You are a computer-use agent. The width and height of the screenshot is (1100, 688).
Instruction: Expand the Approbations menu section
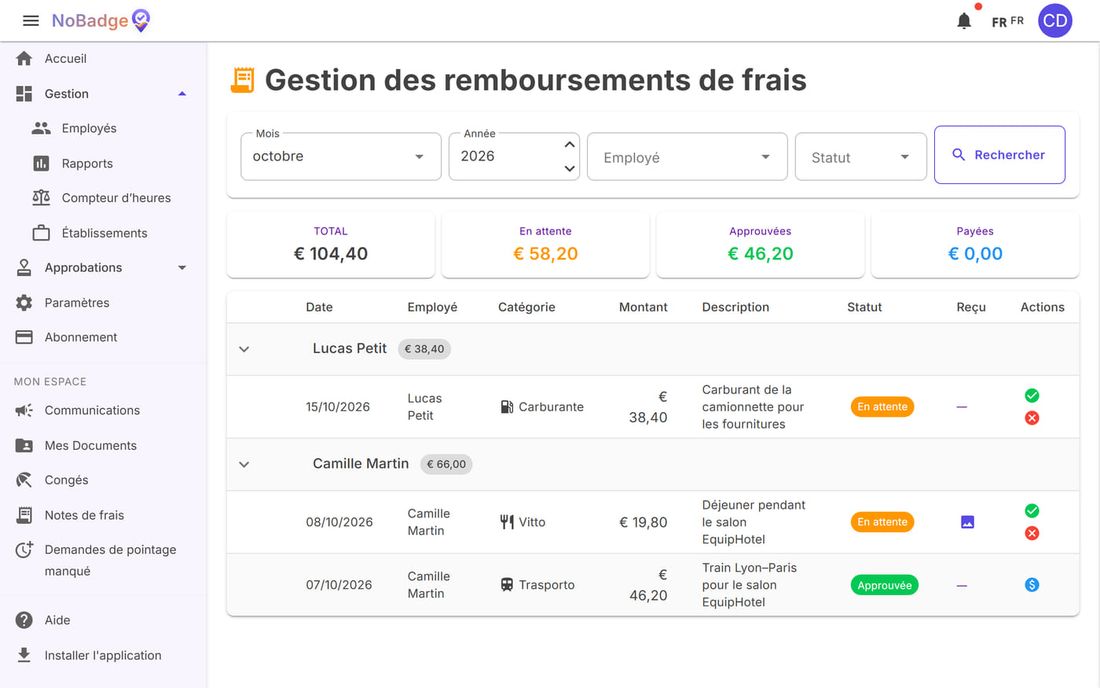tap(103, 268)
